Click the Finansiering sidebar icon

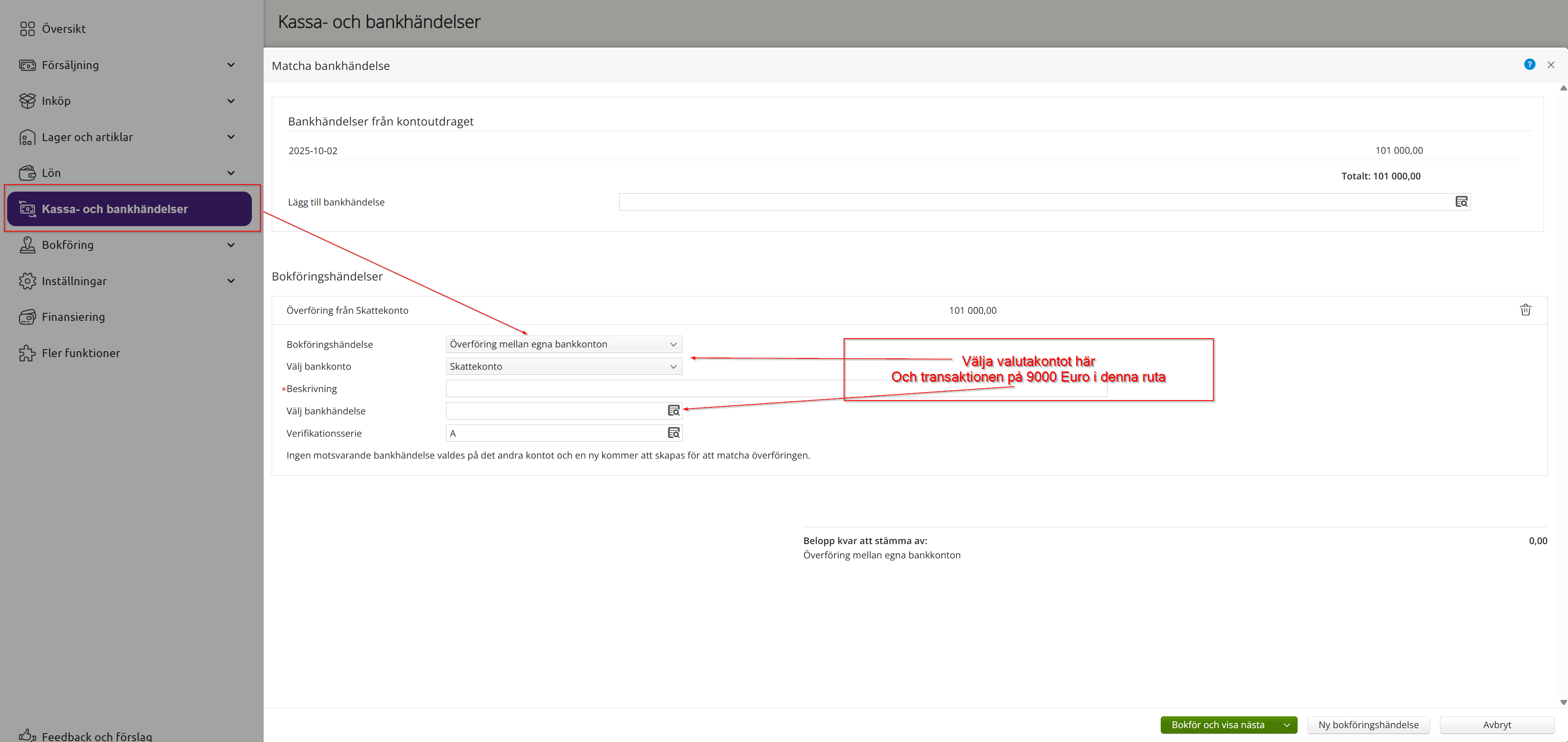coord(27,317)
